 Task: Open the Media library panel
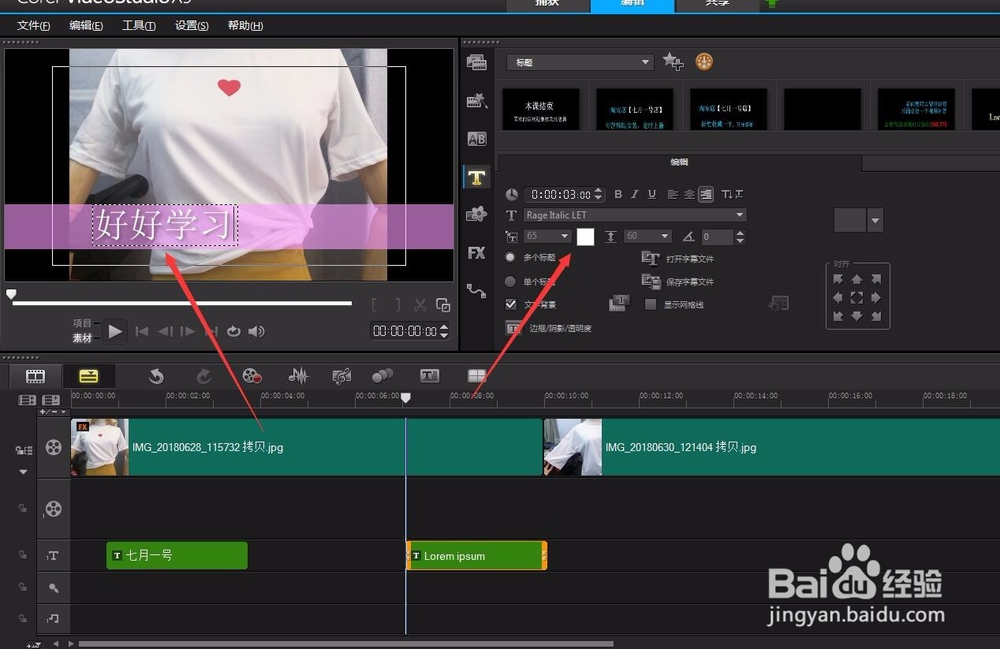pos(476,62)
